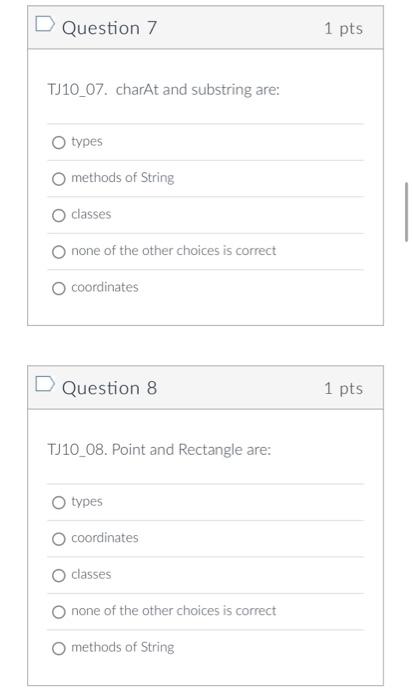Choose 'methods of String' in Question 8
This screenshot has height=700, width=412.
[x=58, y=649]
